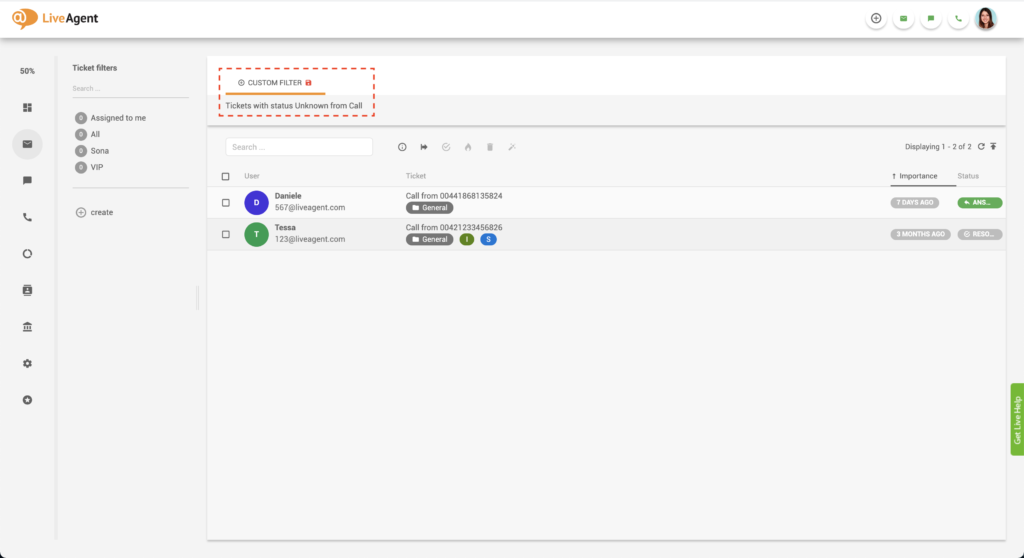Open the user avatar menu at top right
1024x558 pixels.
click(986, 18)
